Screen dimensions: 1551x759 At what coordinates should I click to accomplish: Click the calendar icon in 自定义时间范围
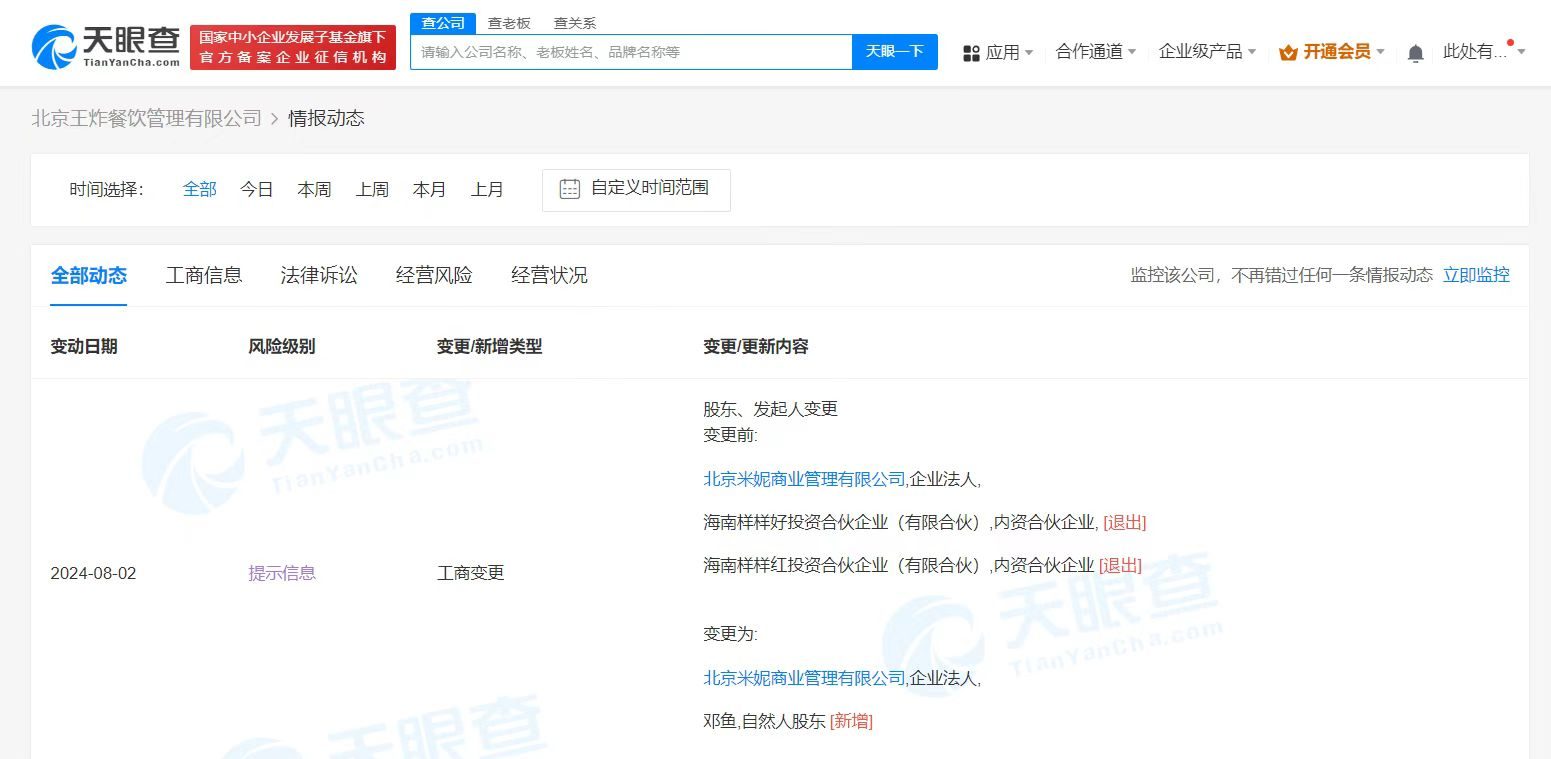[x=568, y=189]
